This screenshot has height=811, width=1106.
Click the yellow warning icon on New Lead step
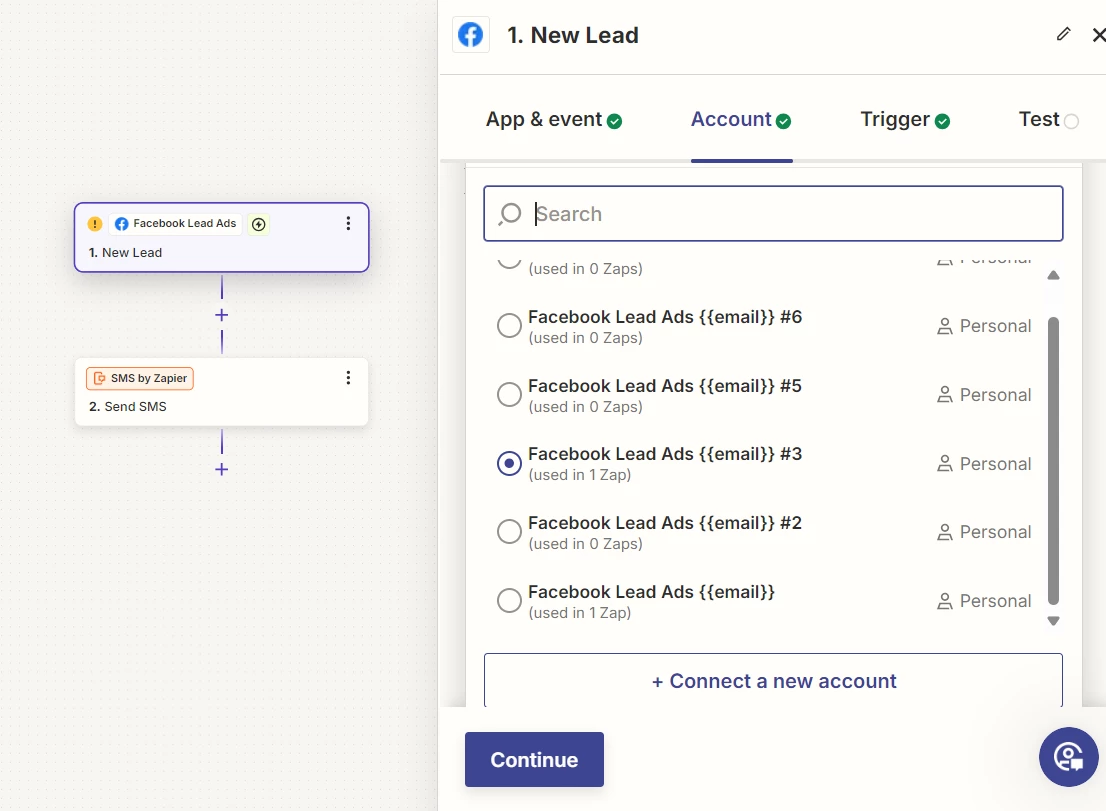[95, 224]
